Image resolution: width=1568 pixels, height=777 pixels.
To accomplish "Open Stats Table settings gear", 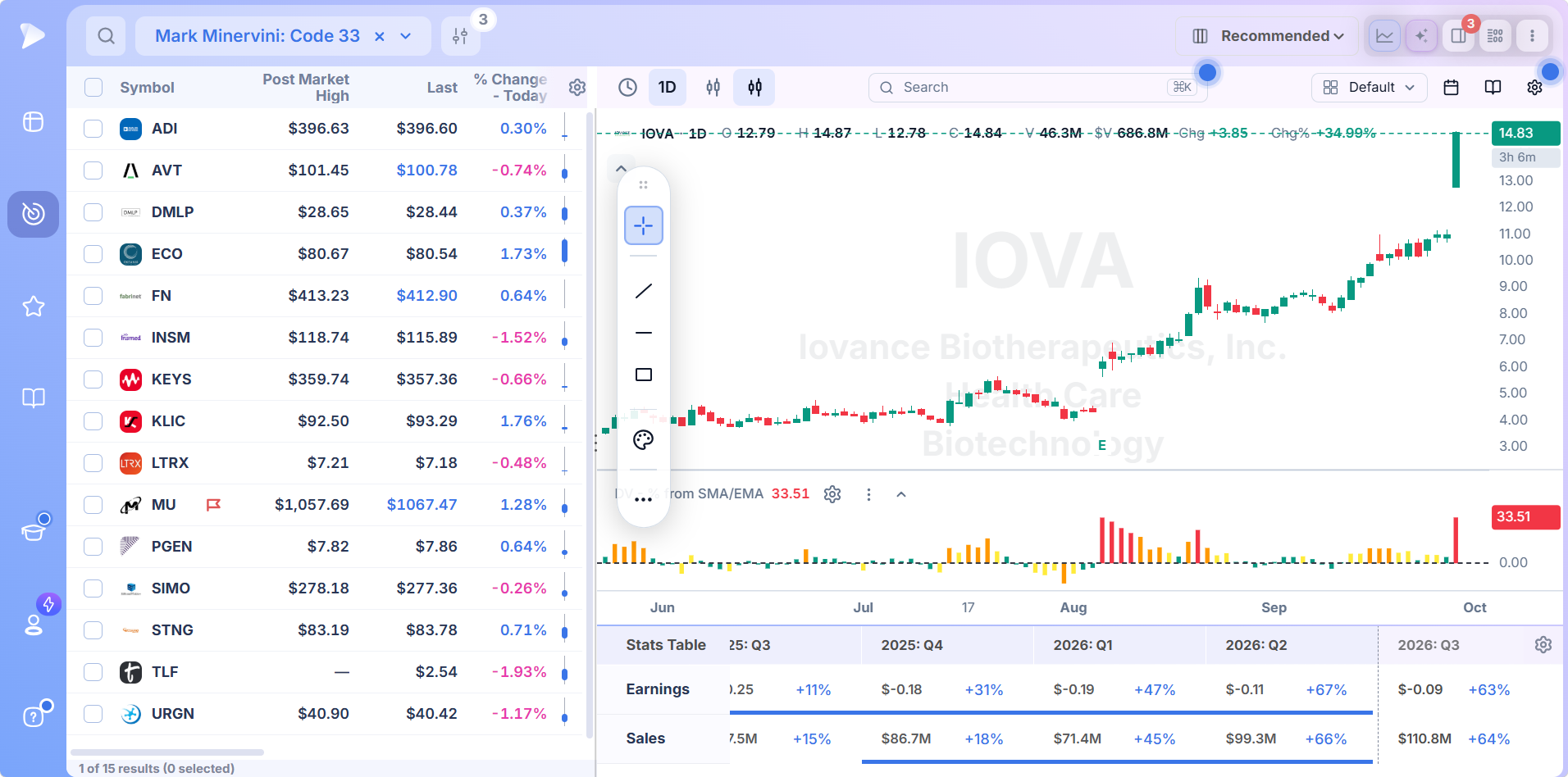I will tap(1543, 645).
